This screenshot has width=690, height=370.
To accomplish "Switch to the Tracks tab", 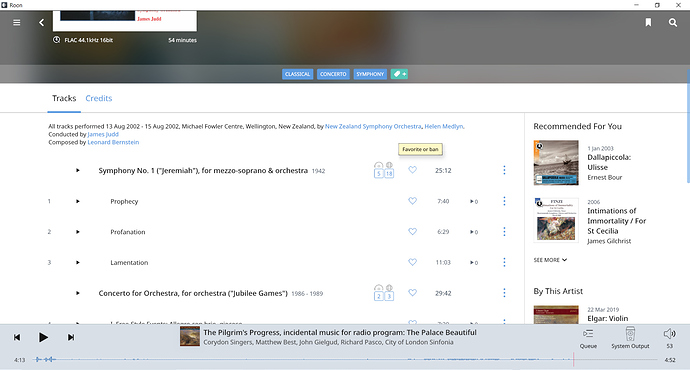I will [64, 98].
